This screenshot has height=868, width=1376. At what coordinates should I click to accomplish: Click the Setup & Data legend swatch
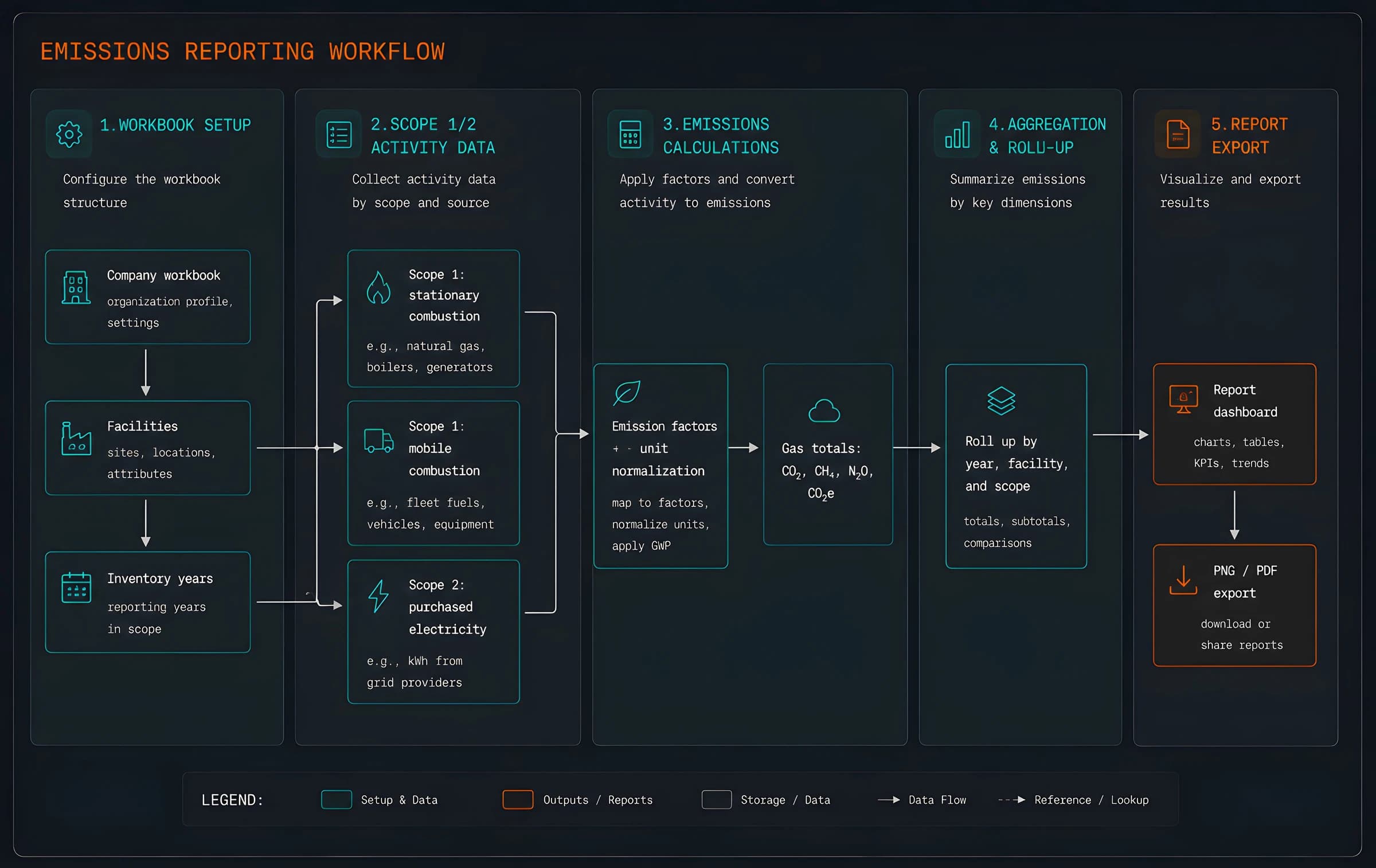tap(337, 800)
